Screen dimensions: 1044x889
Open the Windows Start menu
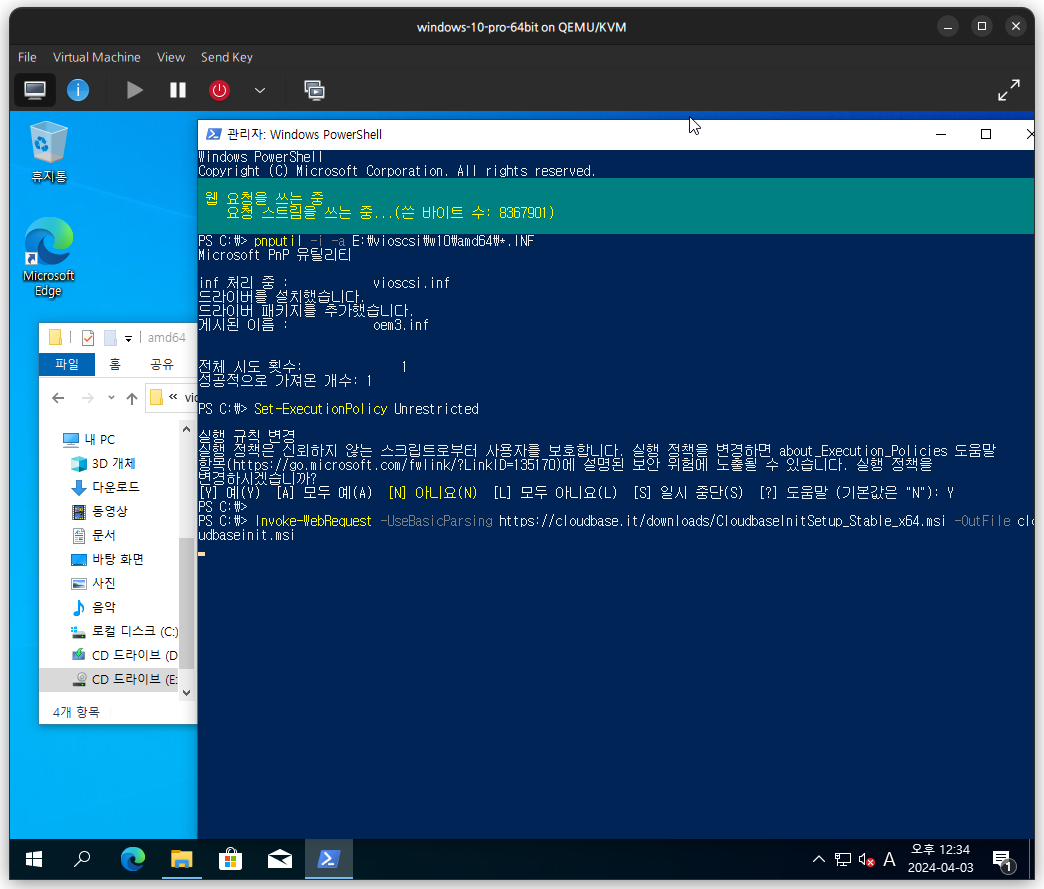33,859
